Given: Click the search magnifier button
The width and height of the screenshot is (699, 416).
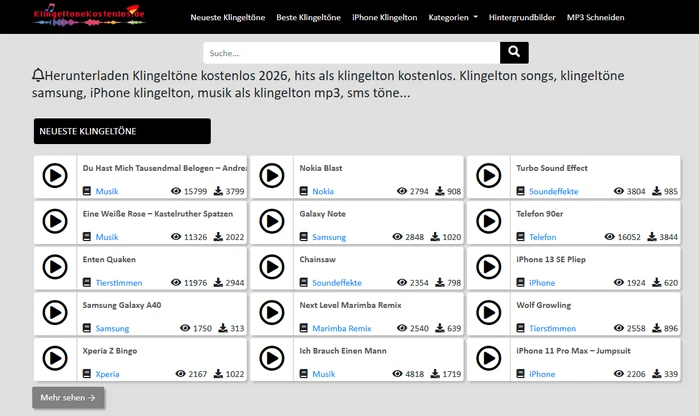Looking at the screenshot, I should coord(514,53).
